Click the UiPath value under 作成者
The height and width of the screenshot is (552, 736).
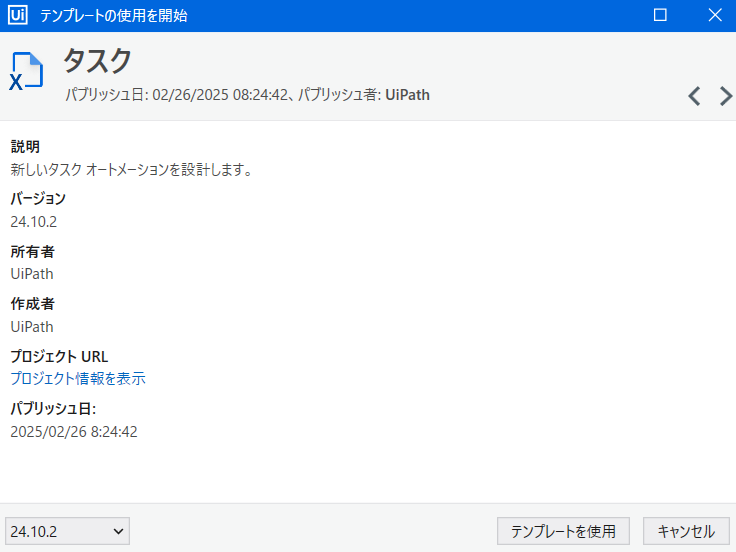point(32,327)
